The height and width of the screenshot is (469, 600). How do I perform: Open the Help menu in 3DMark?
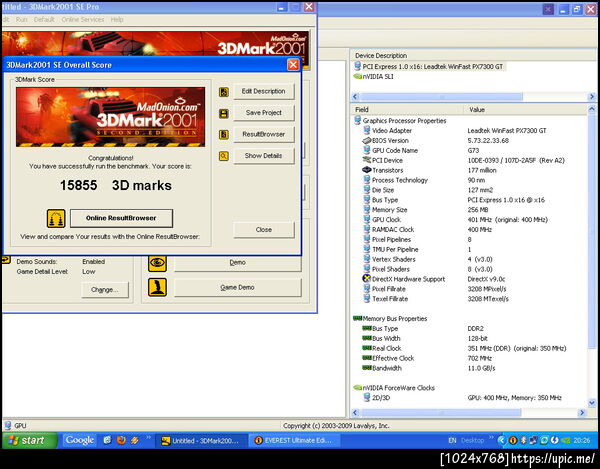(117, 20)
